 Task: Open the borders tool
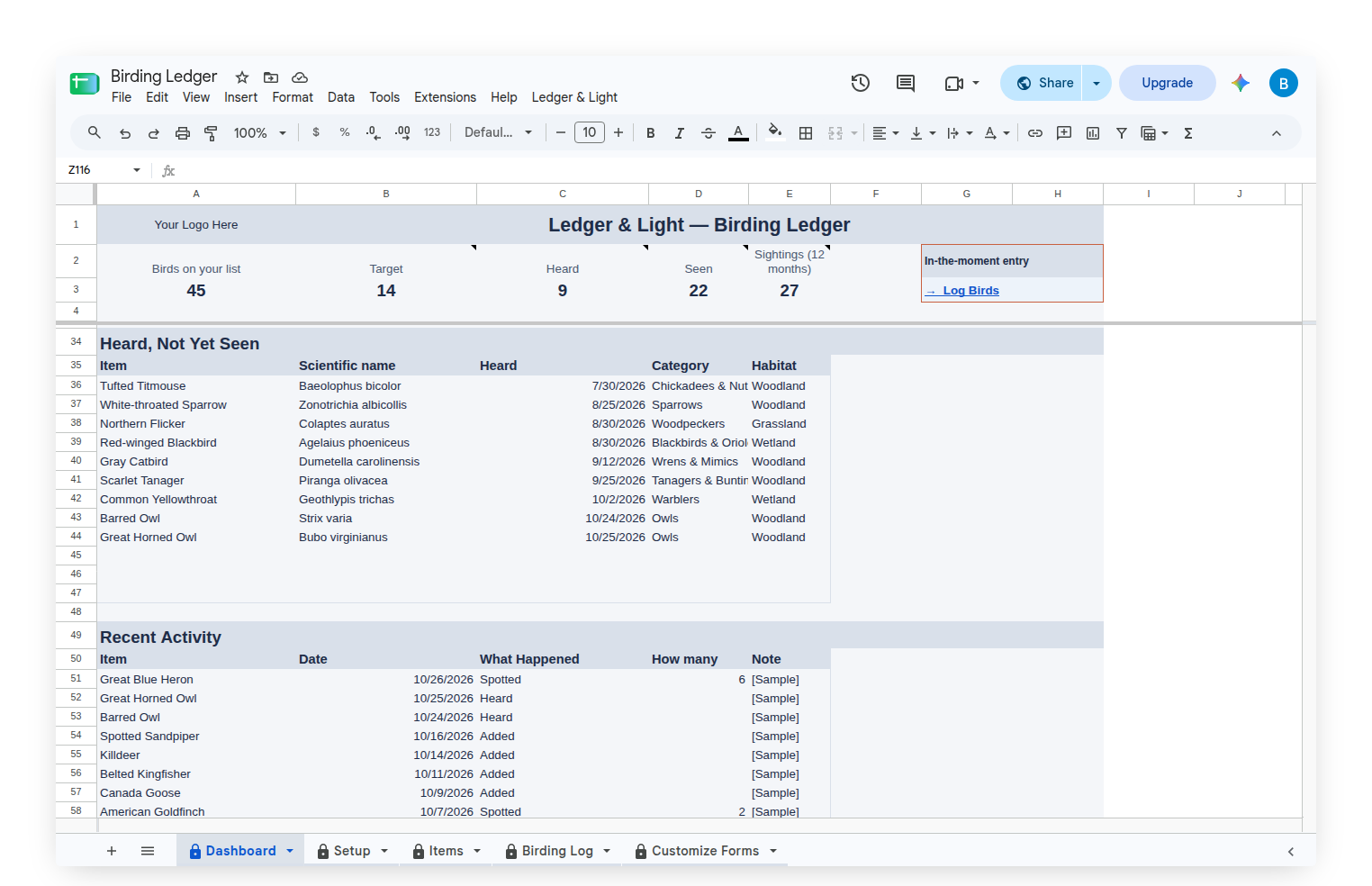pos(806,133)
